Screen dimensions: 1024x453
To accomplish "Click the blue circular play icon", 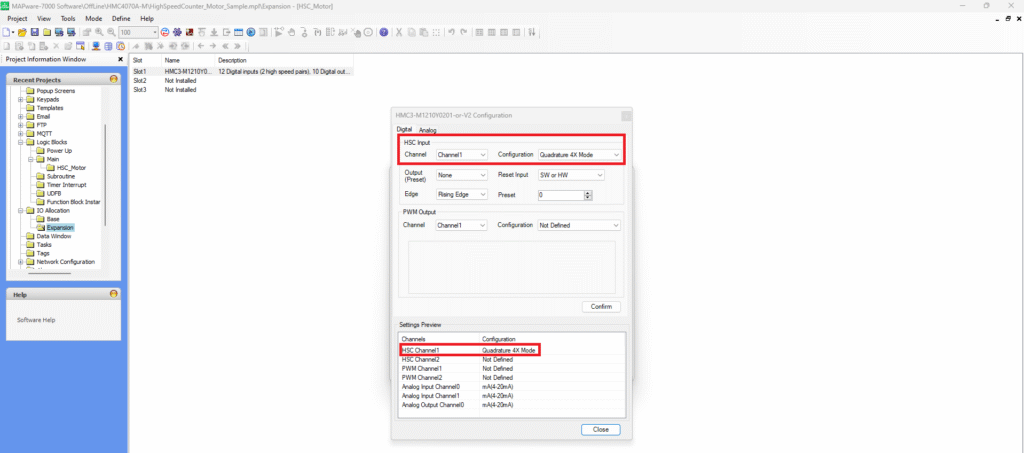I will pos(251,32).
